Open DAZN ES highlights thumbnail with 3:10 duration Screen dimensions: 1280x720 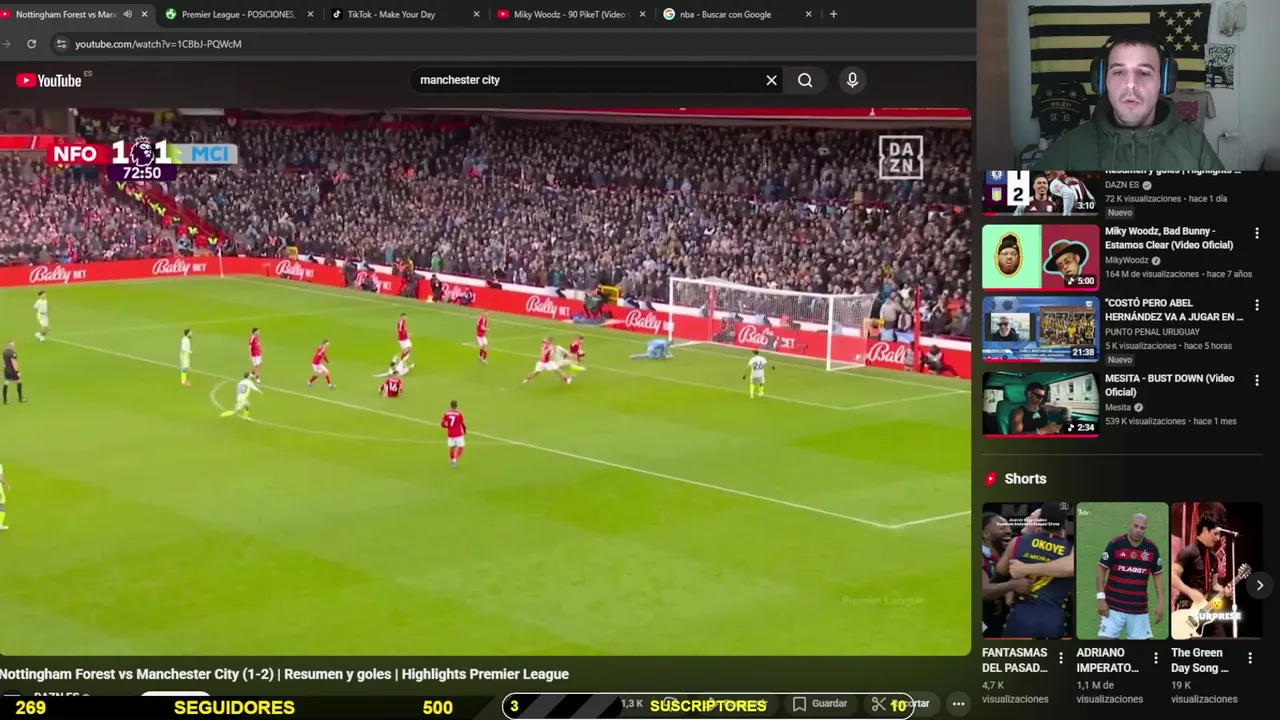[1040, 192]
